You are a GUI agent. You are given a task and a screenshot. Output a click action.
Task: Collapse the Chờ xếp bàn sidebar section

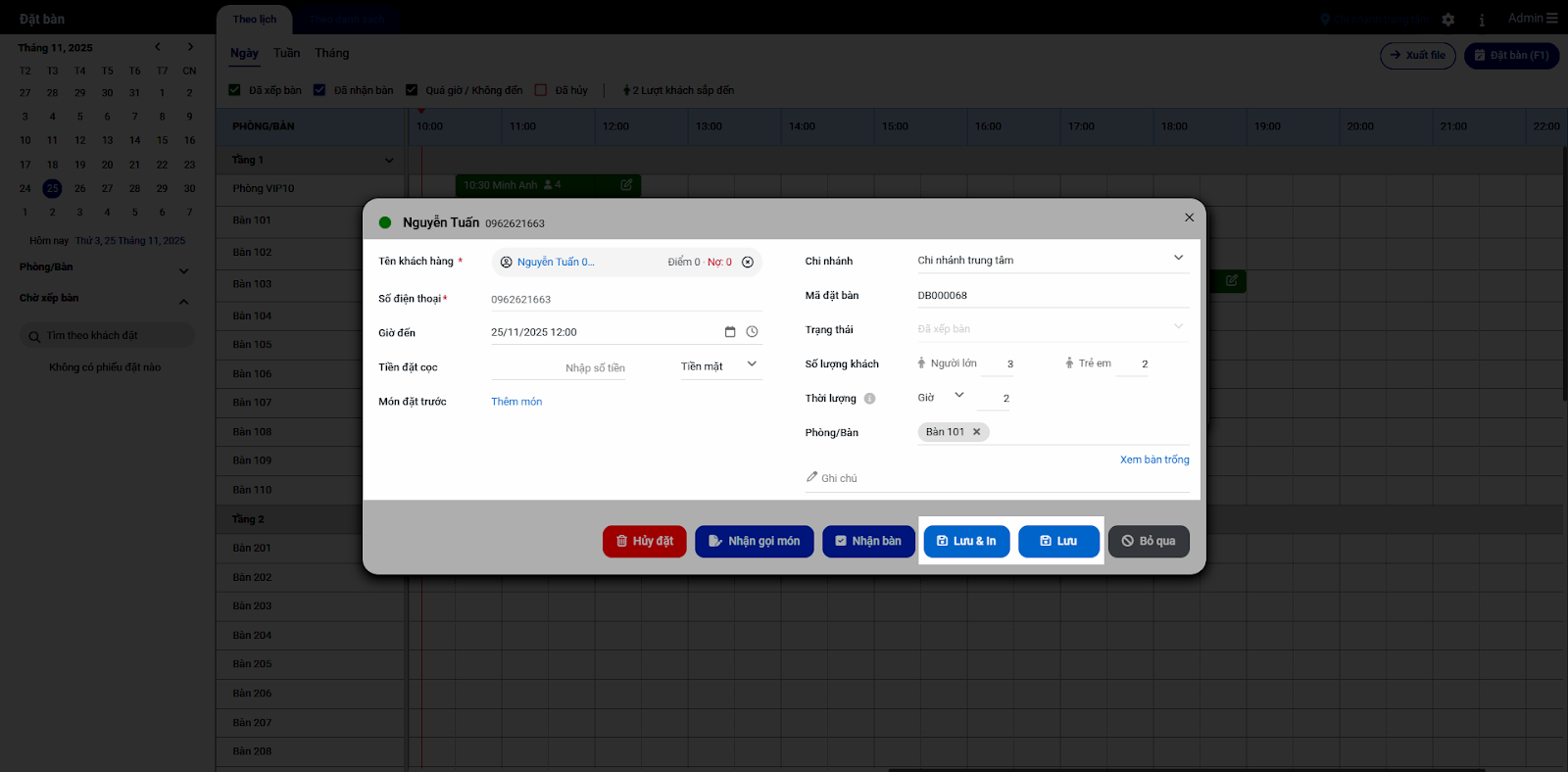[183, 302]
